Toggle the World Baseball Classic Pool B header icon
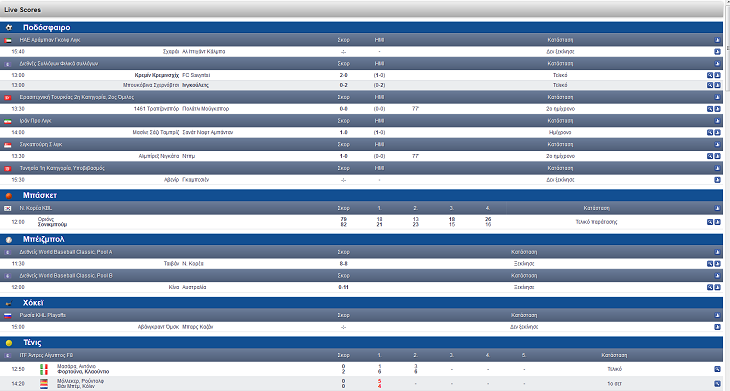 click(x=717, y=276)
